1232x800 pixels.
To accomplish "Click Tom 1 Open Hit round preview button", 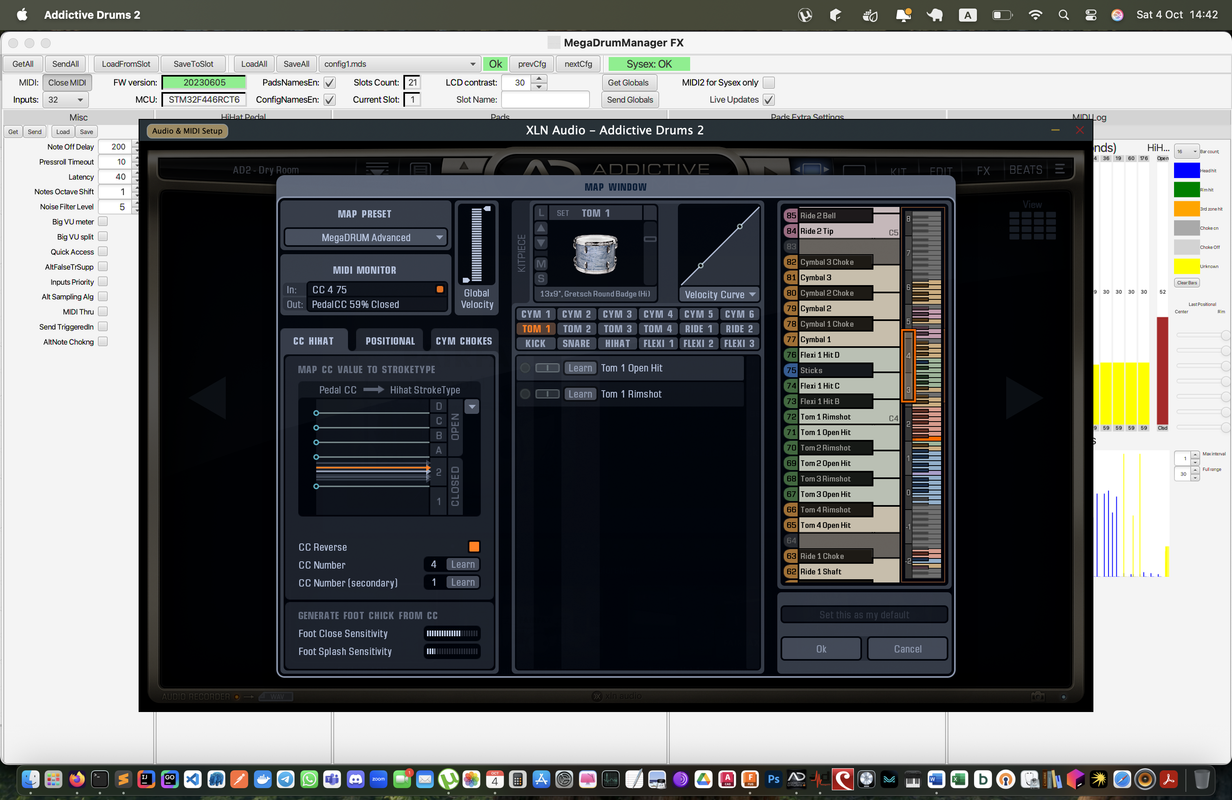I will [x=525, y=368].
